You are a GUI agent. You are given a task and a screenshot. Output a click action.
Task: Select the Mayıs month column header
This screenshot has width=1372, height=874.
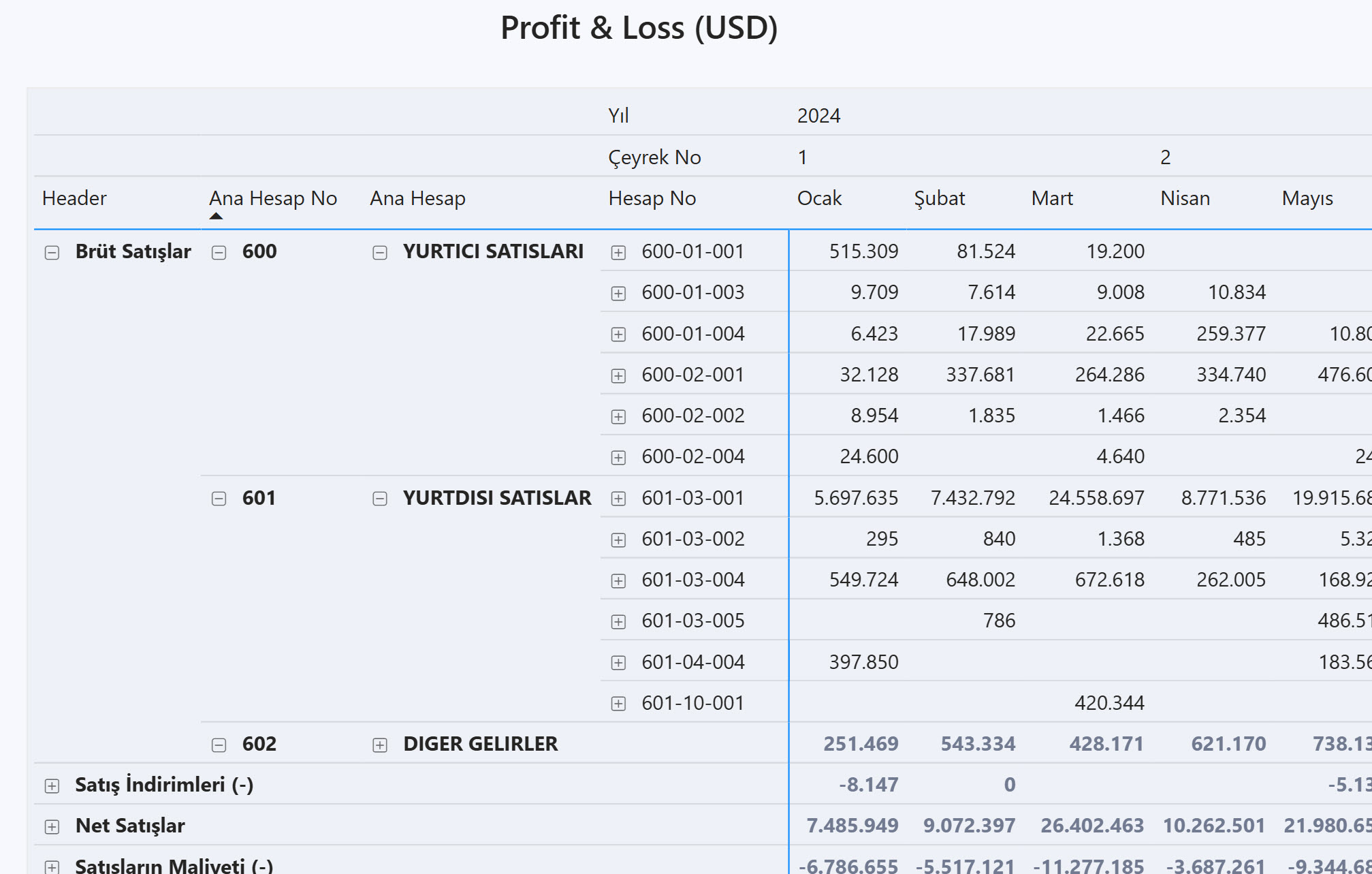coord(1307,198)
